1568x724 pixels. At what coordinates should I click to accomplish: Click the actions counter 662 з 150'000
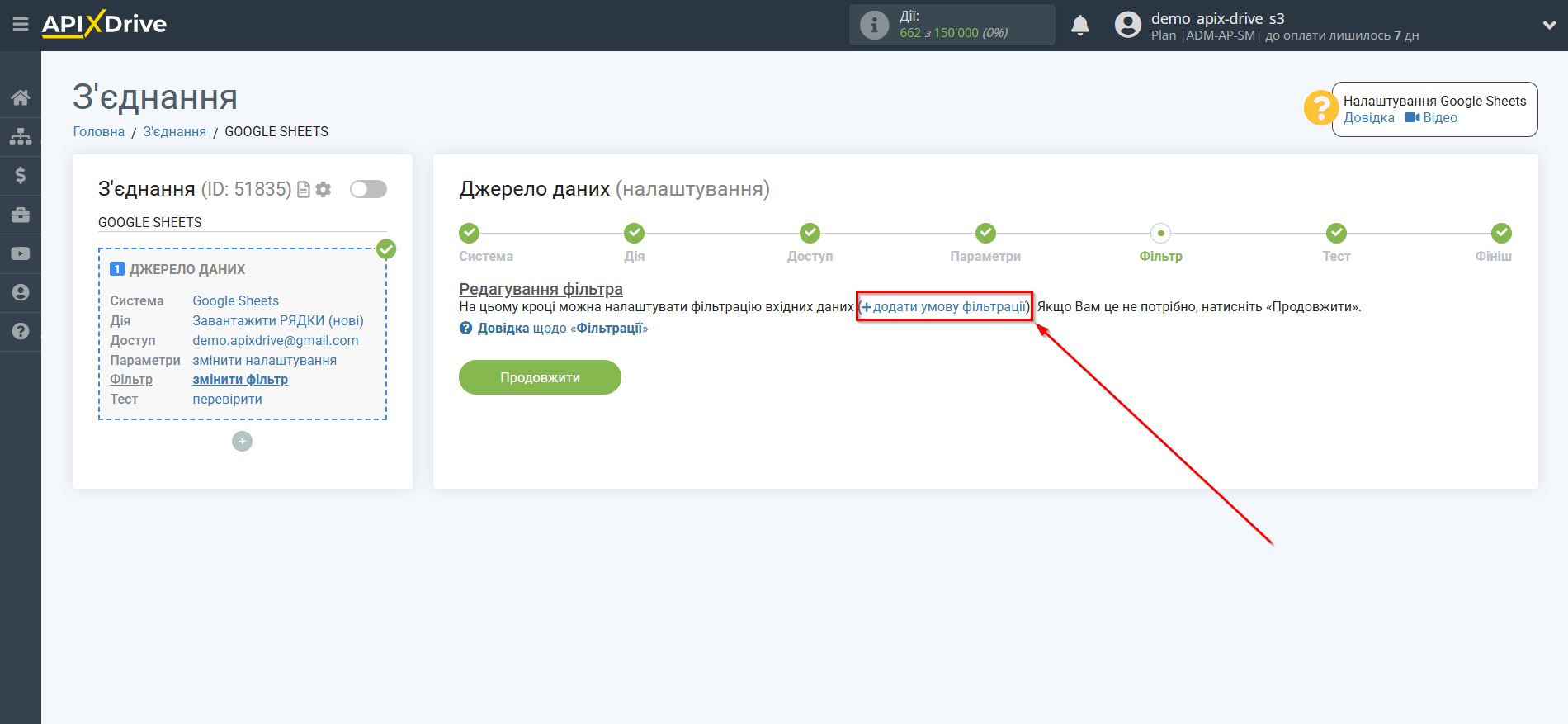pos(953,33)
